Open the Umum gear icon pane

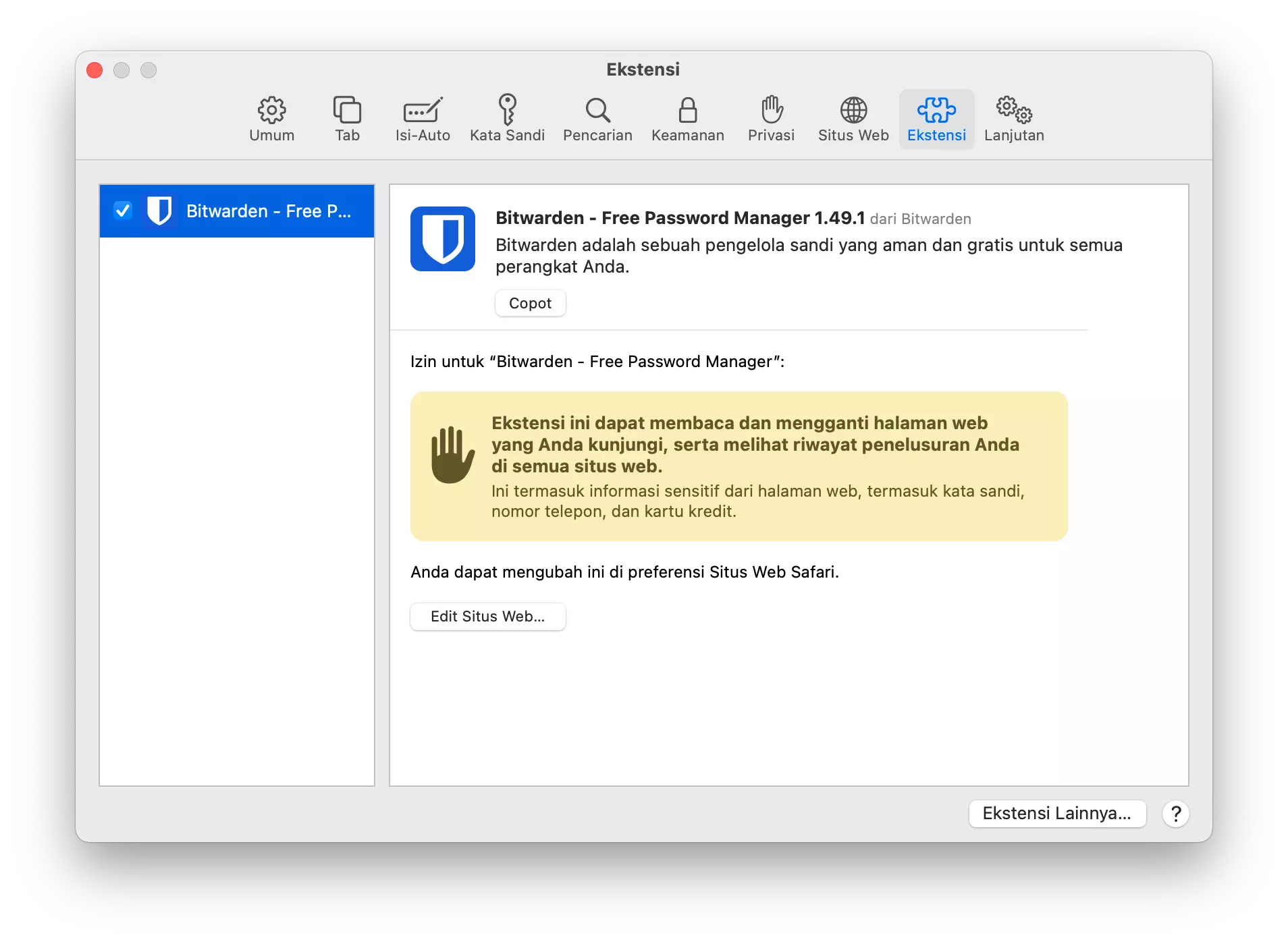271,118
